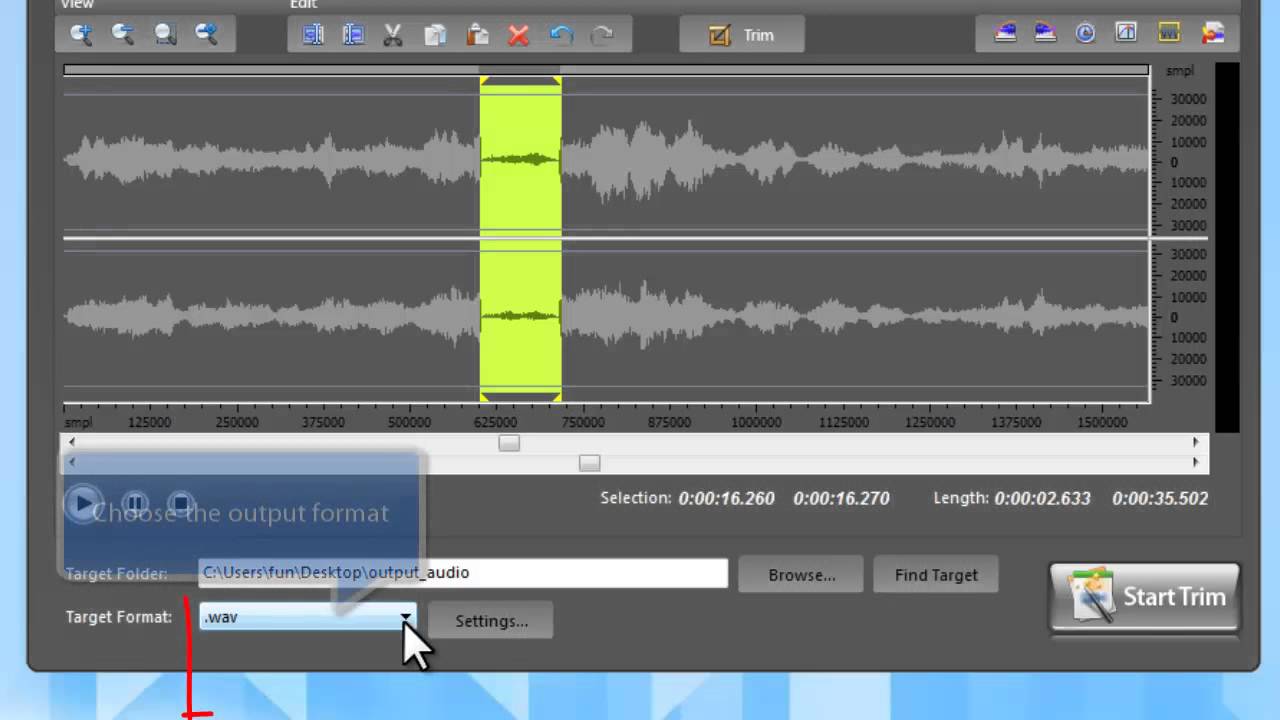This screenshot has width=1280, height=720.
Task: Click the second blue selection icon in the Edit group
Action: coord(353,35)
